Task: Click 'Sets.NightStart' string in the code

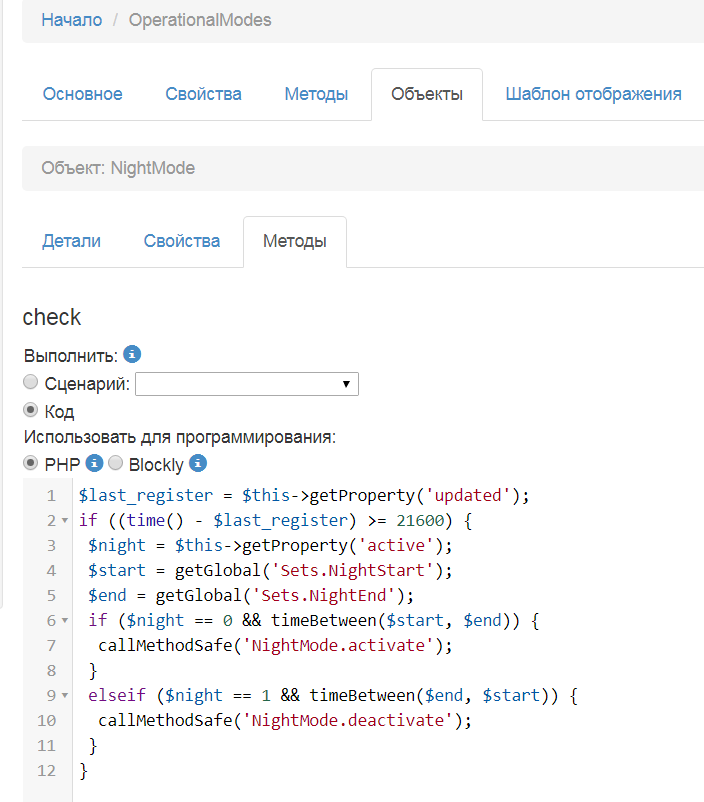Action: [353, 571]
